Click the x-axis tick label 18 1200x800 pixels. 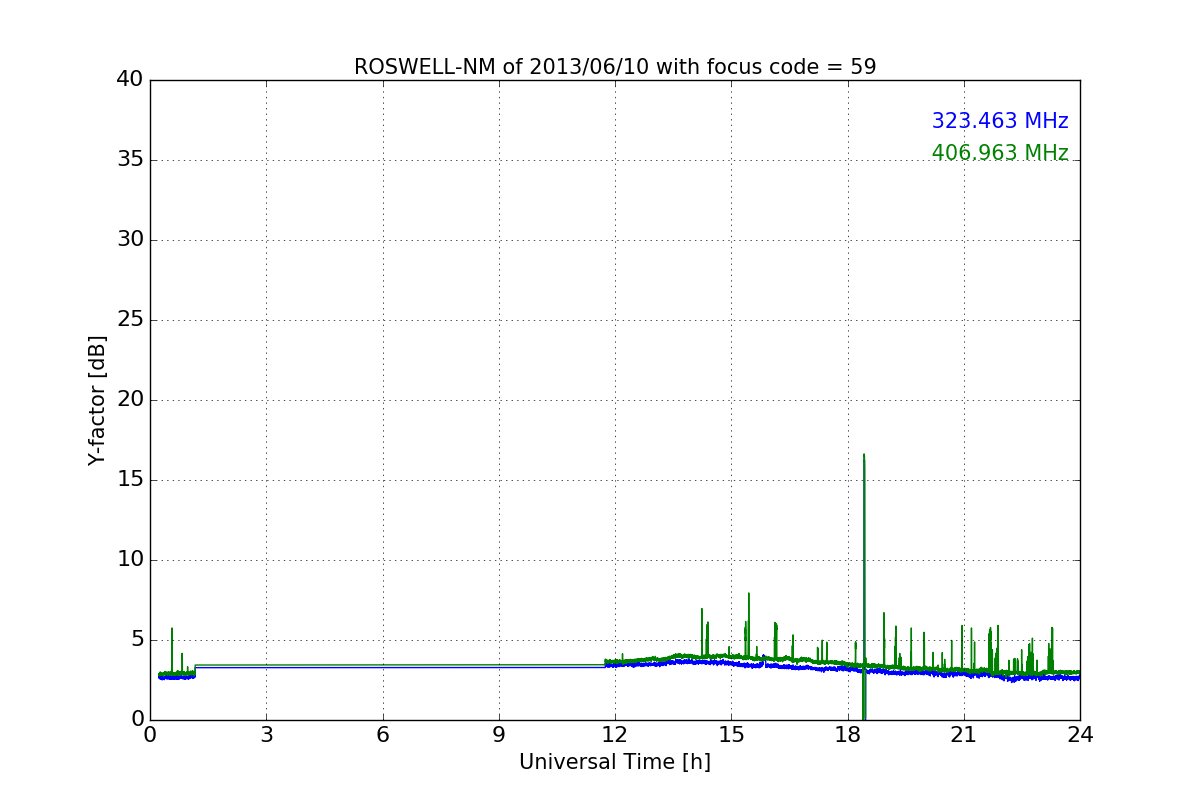pyautogui.click(x=847, y=735)
